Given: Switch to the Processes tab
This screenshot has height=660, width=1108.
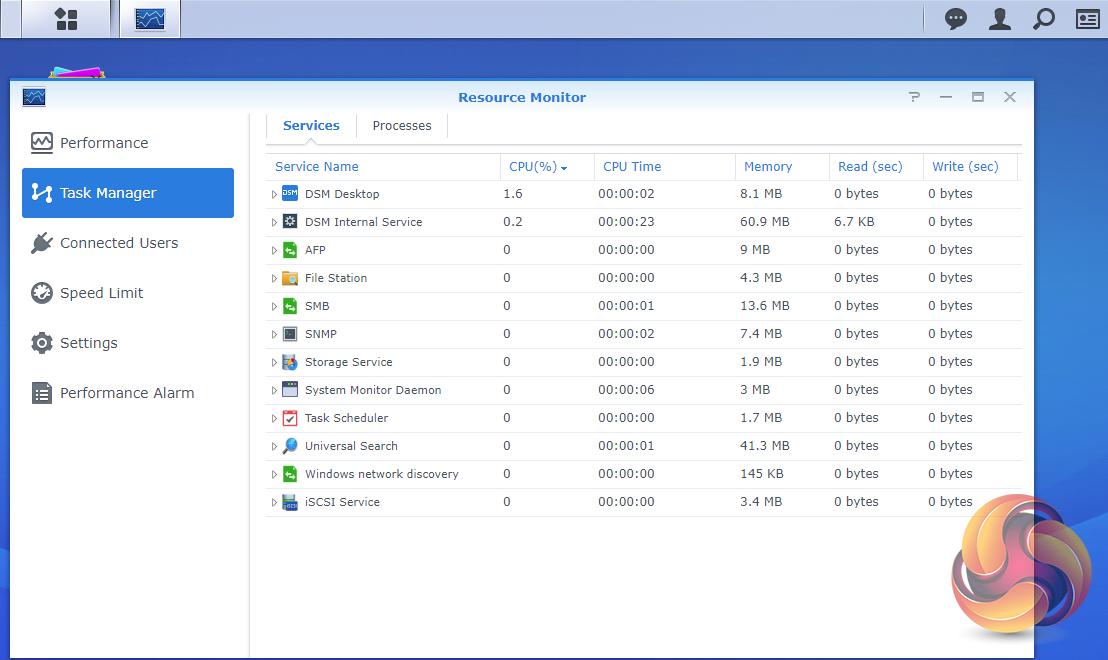Looking at the screenshot, I should tap(402, 126).
